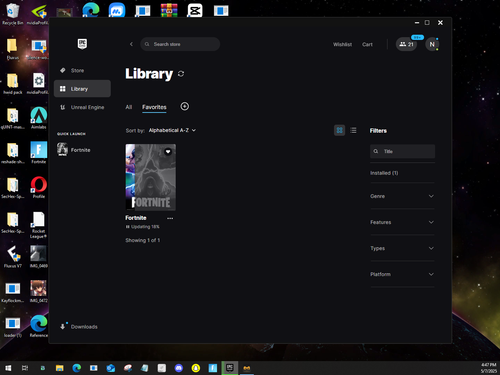500x375 pixels.
Task: Open the Aimlabs desktop shortcut
Action: pyautogui.click(x=39, y=118)
